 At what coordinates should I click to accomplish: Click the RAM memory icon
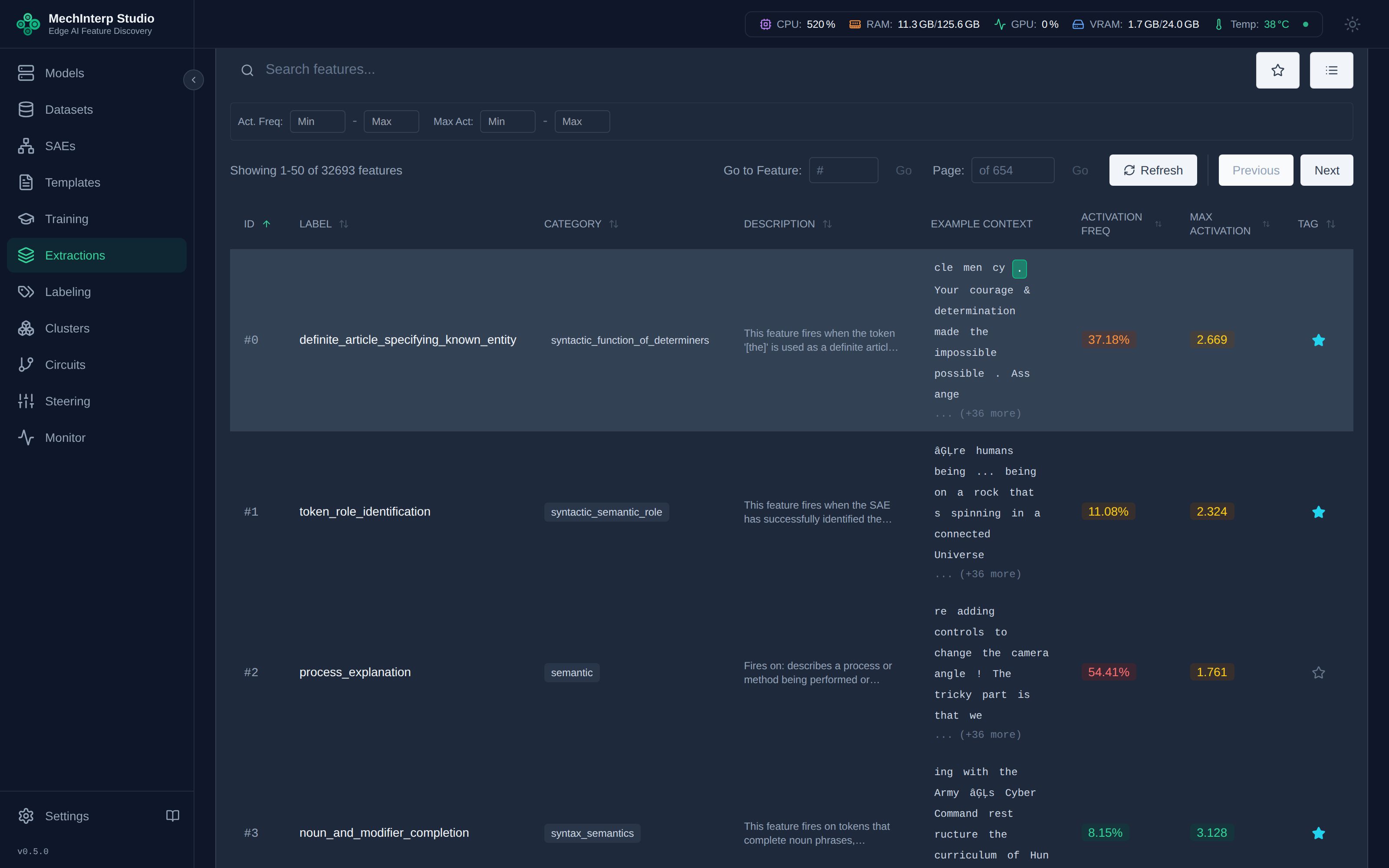tap(855, 24)
